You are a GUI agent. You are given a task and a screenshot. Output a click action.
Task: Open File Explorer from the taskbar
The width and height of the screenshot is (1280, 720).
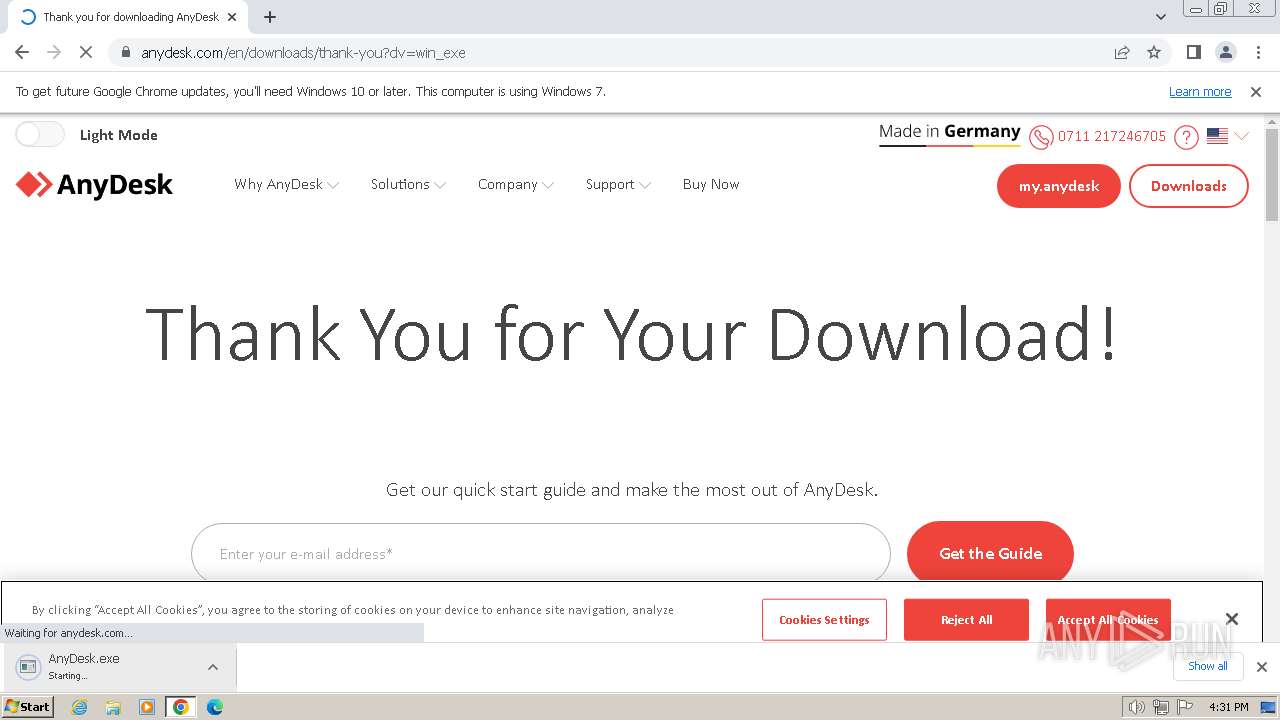[113, 707]
